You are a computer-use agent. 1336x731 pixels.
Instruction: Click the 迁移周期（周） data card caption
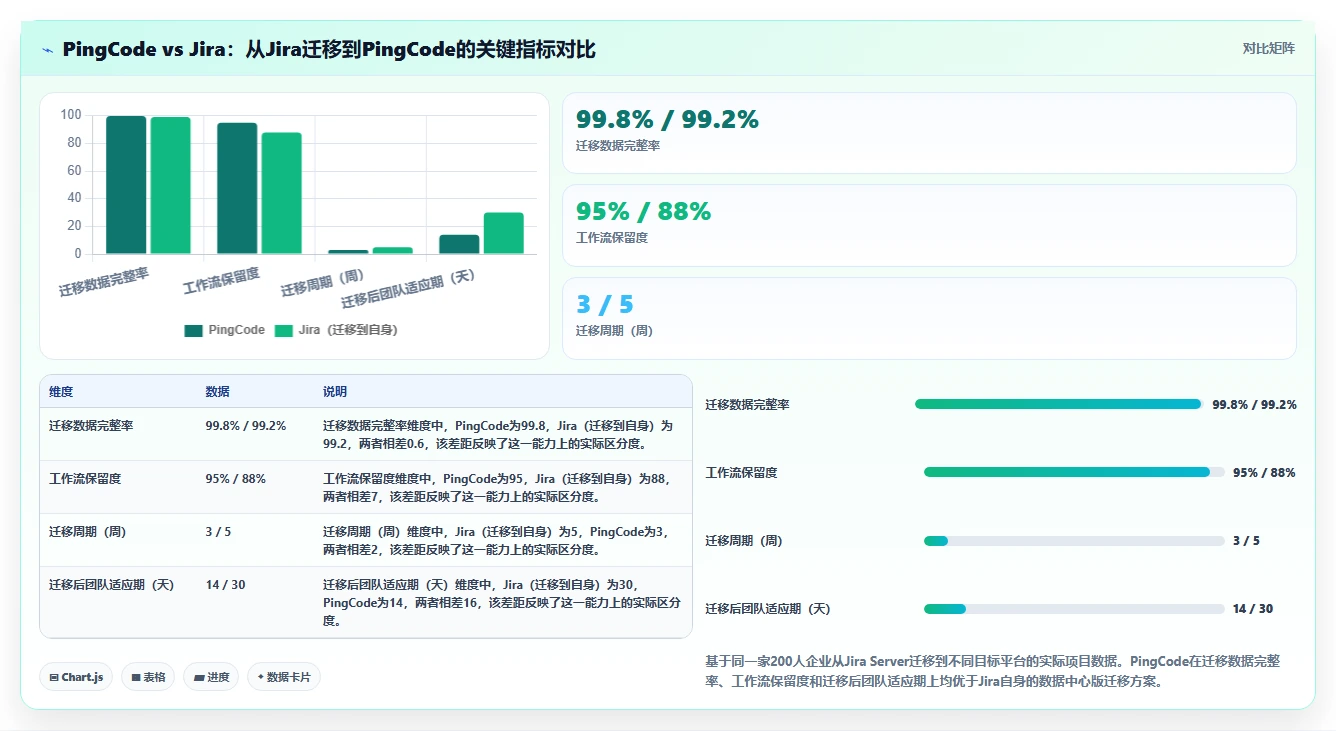615,331
